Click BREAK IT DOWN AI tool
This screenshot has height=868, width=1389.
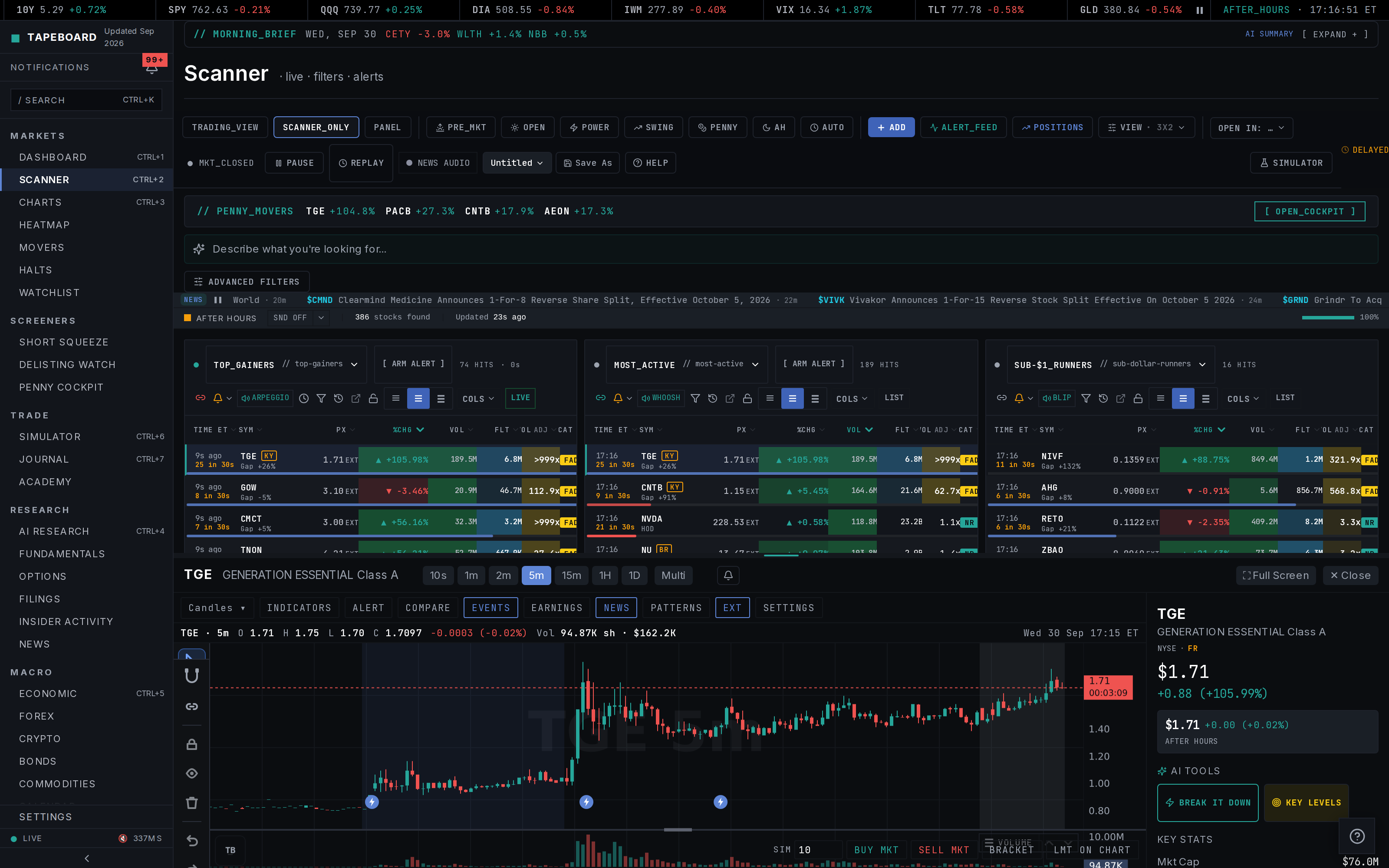1208,802
